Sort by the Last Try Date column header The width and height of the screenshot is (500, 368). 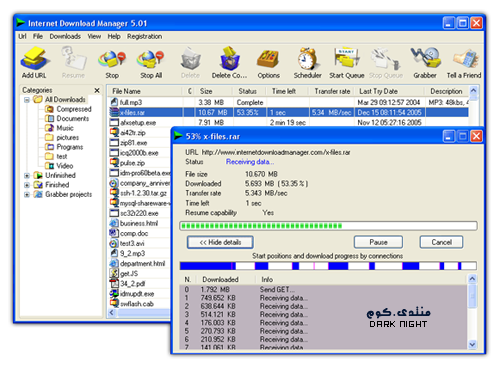coord(389,91)
